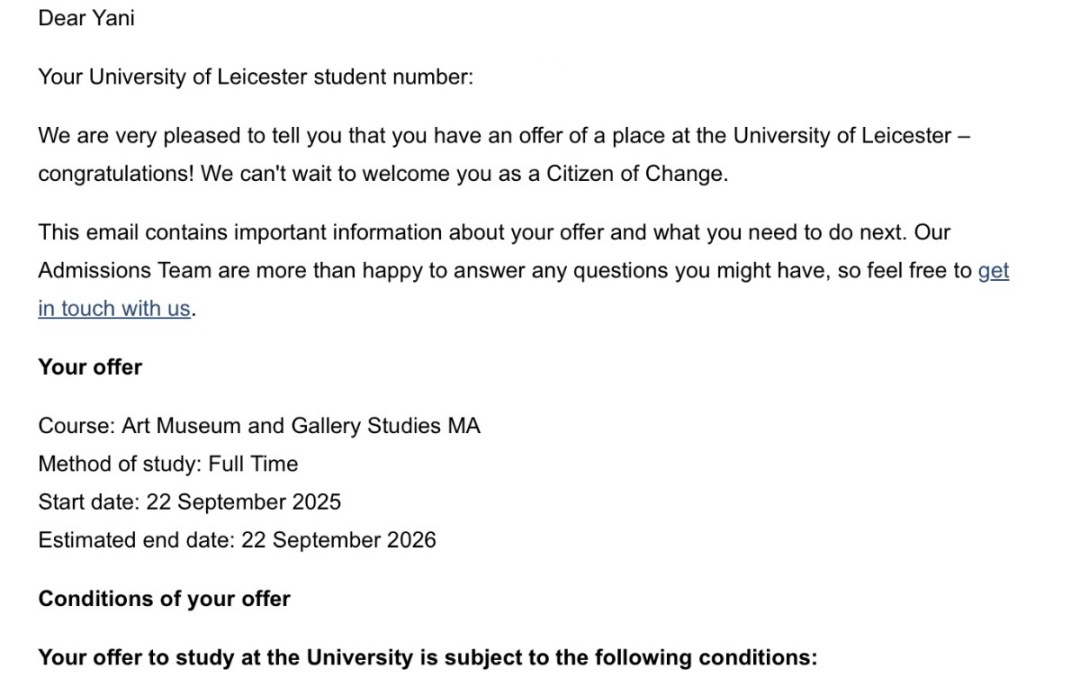This screenshot has height=678, width=1080.
Task: Click the student number line text
Action: point(255,77)
